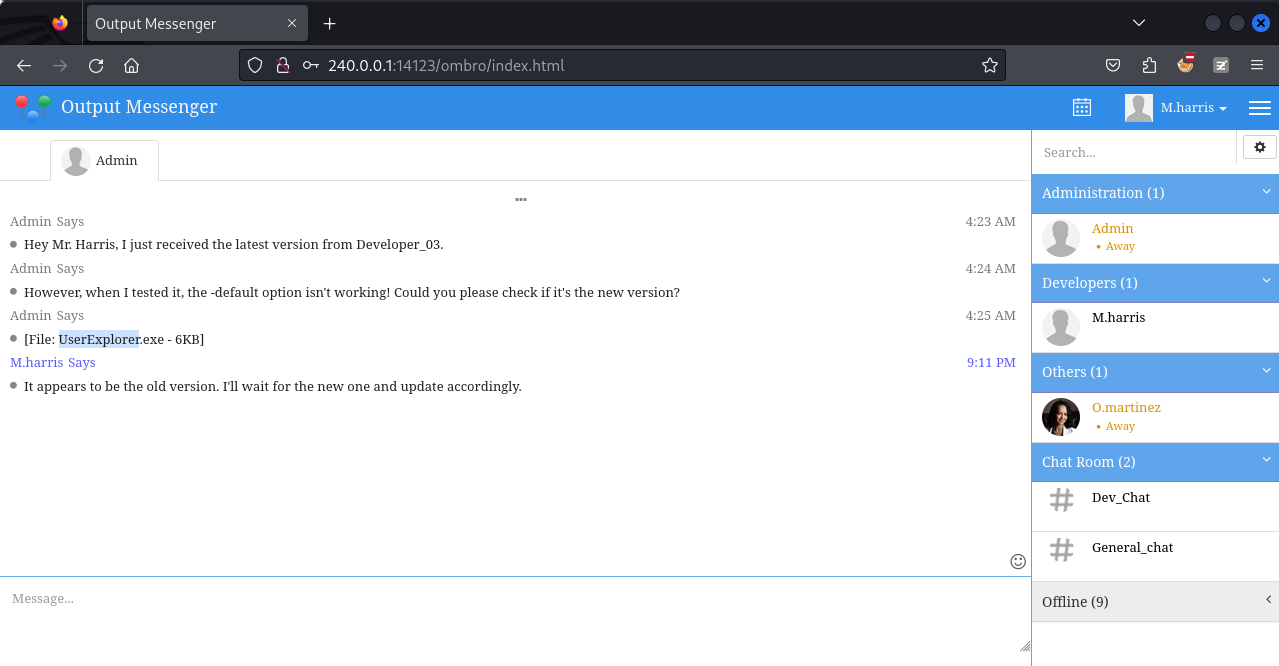Click the browser address bar URL
This screenshot has height=666, width=1279.
click(446, 65)
